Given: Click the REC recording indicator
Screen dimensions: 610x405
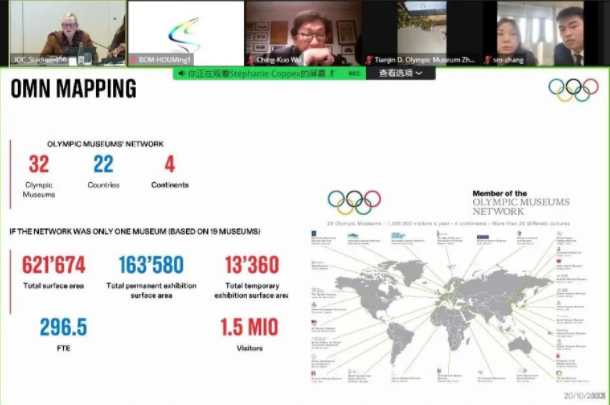Looking at the screenshot, I should (354, 73).
